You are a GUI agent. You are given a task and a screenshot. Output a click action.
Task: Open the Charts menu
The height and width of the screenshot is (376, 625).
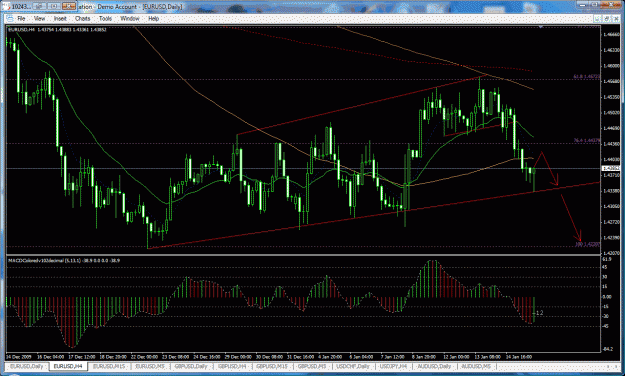pyautogui.click(x=83, y=18)
